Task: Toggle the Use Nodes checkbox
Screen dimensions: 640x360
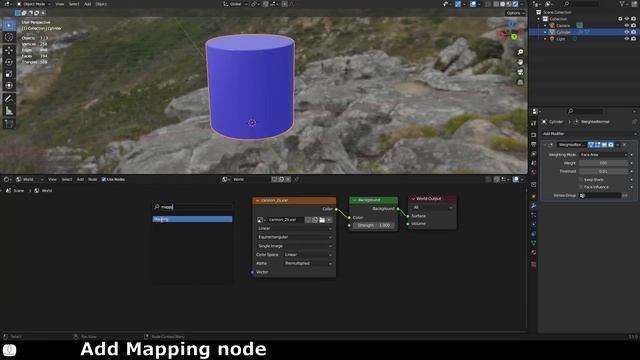Action: pyautogui.click(x=104, y=180)
